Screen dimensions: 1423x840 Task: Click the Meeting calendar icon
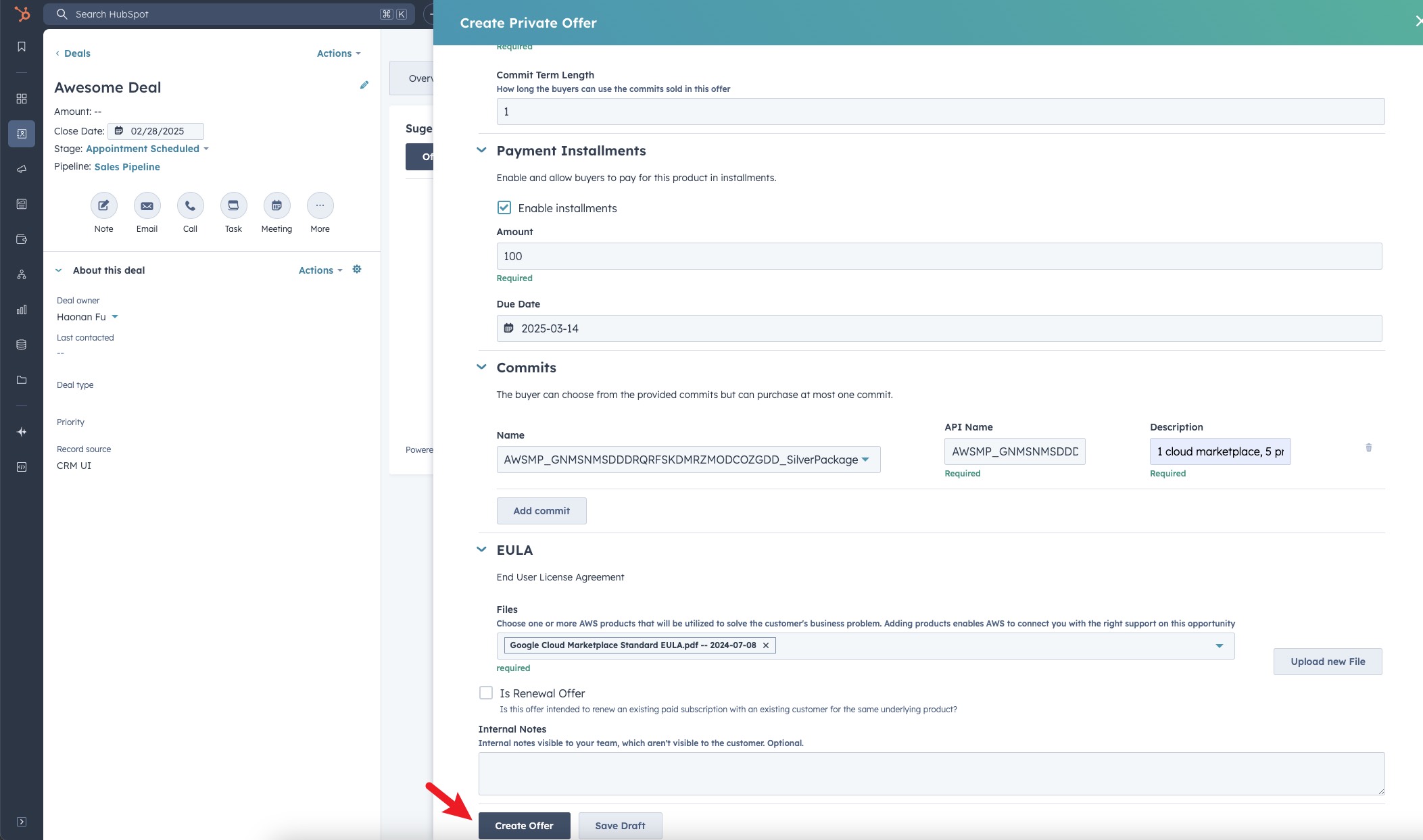tap(276, 205)
